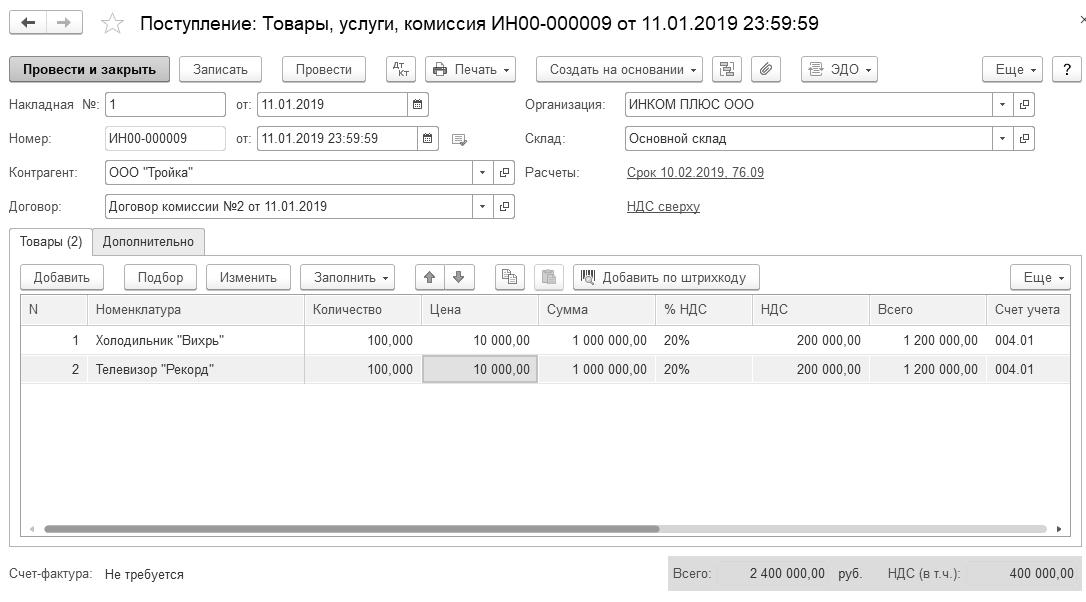Click total 2 400 000,00 value

(772, 574)
